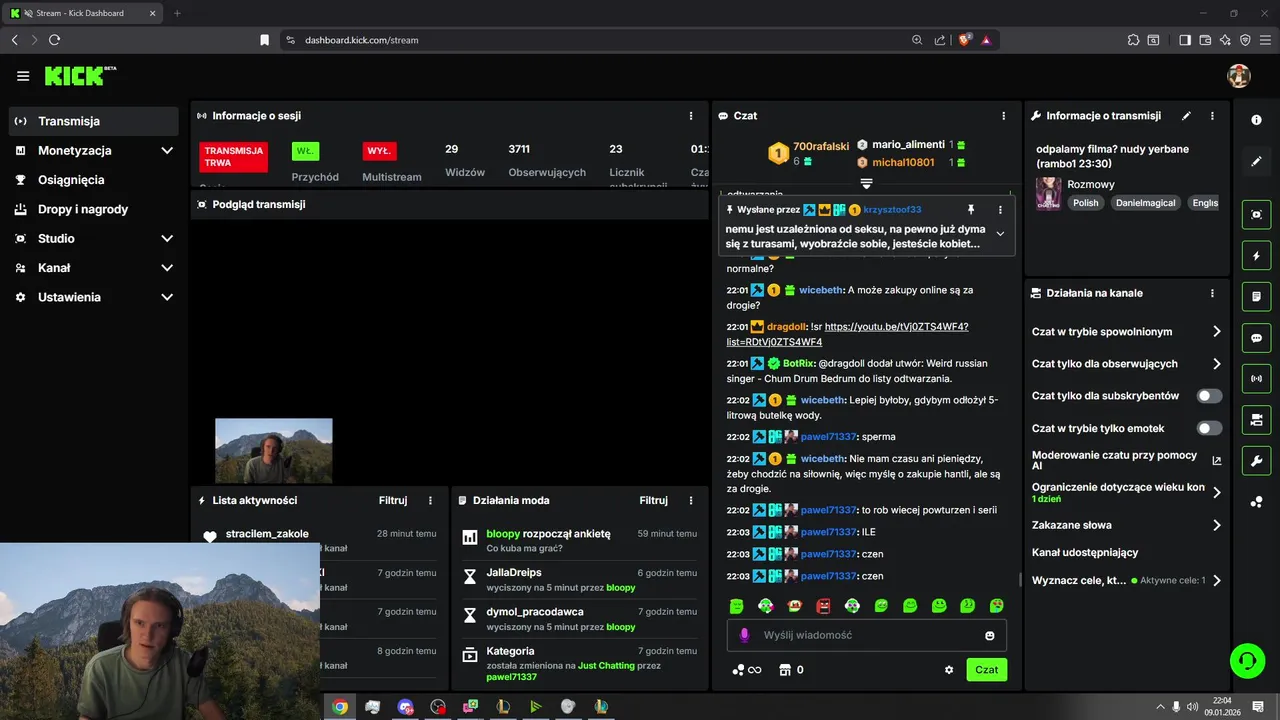Open the taskbar volume speaker icon

[x=1192, y=706]
